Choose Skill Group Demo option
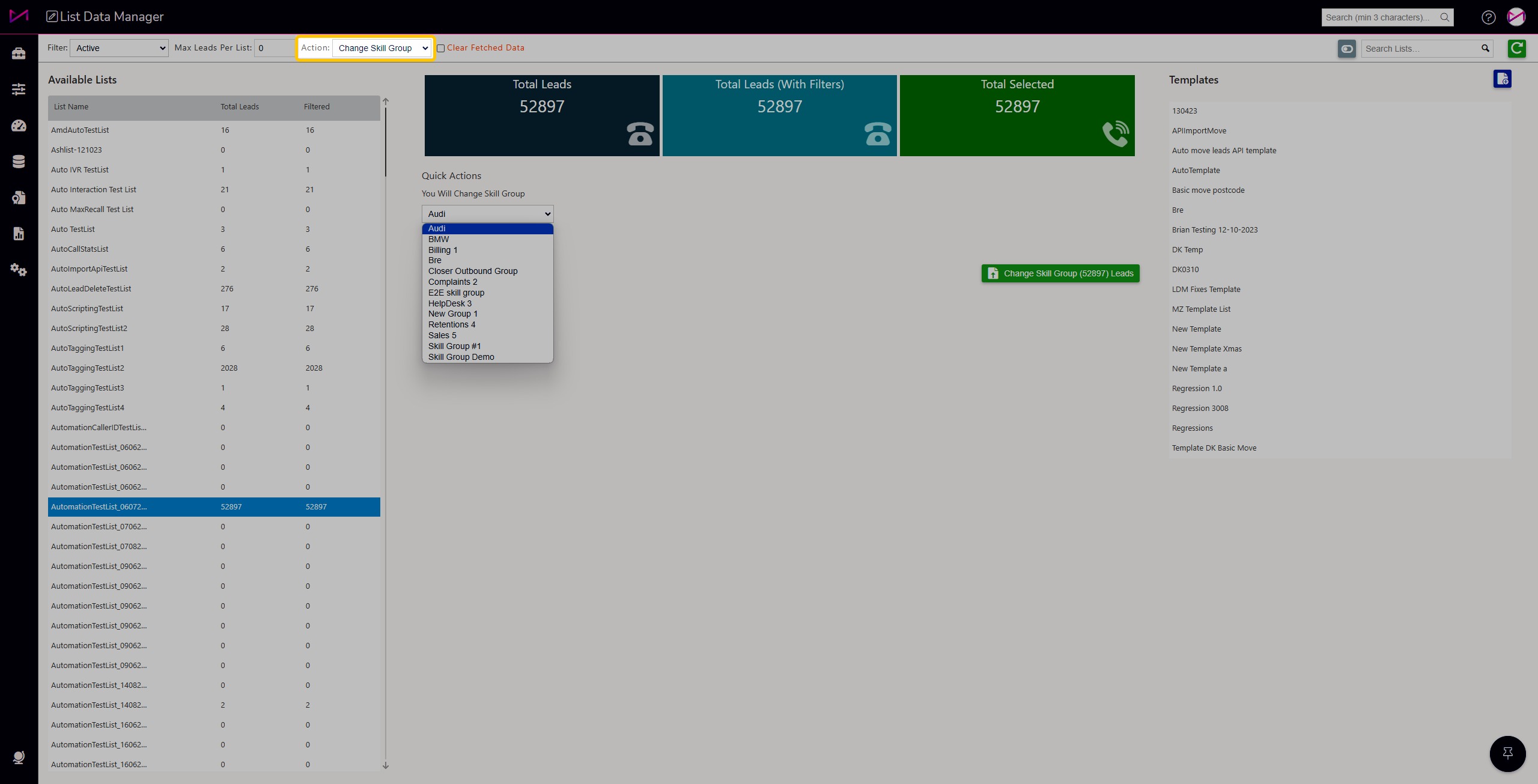The width and height of the screenshot is (1538, 784). click(x=487, y=357)
